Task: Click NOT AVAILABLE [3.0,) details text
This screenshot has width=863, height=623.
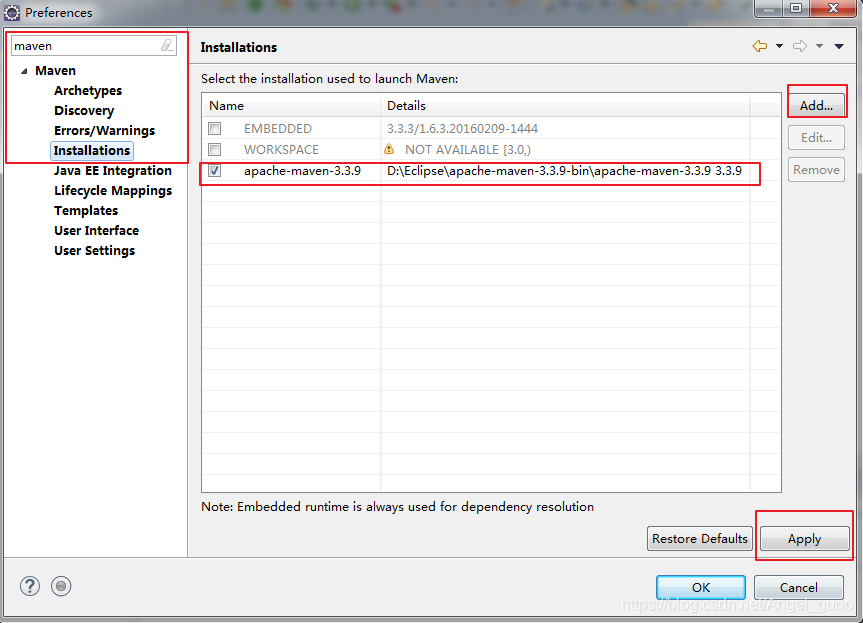Action: (x=468, y=150)
